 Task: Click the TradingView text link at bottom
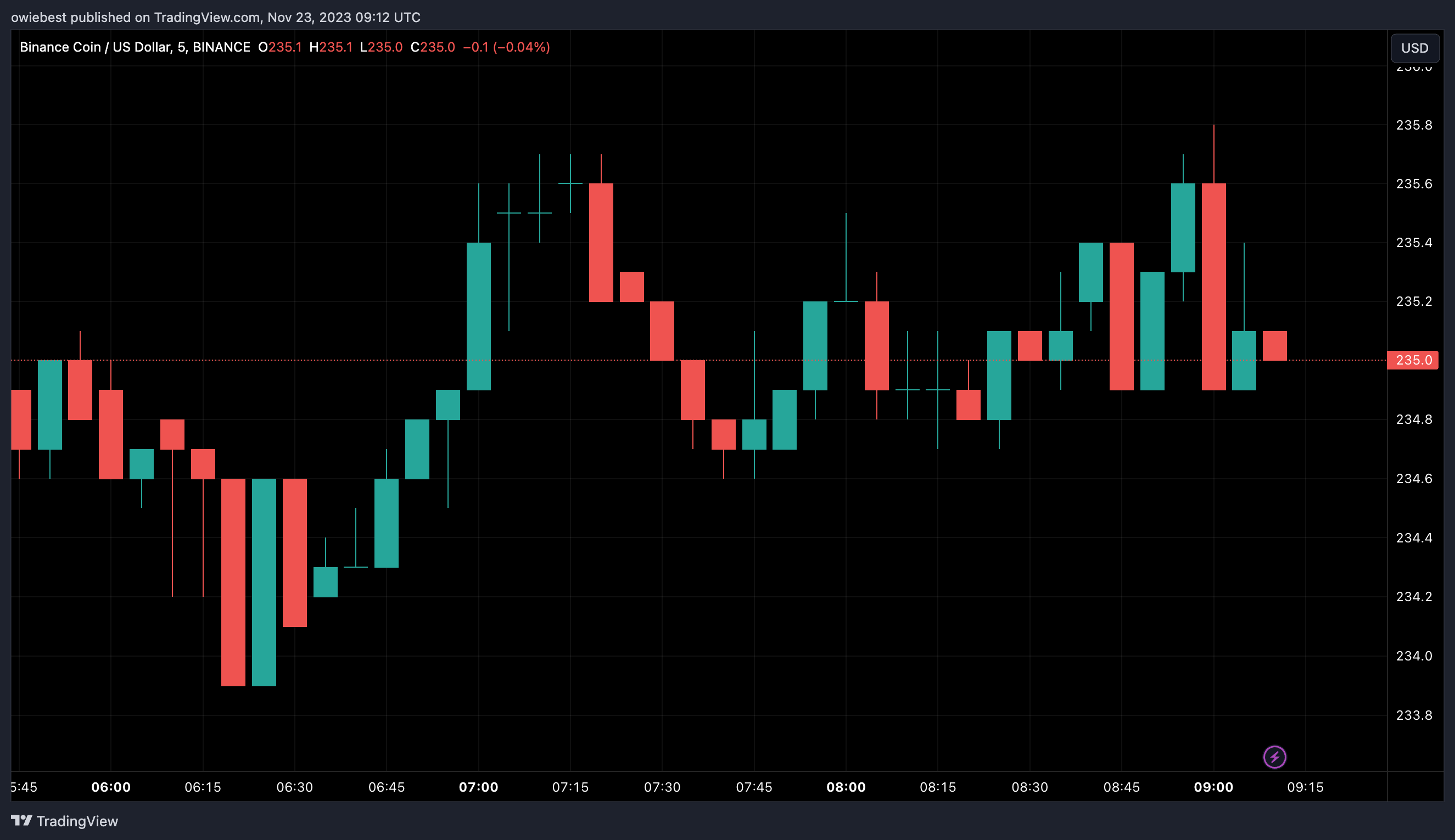click(x=77, y=821)
